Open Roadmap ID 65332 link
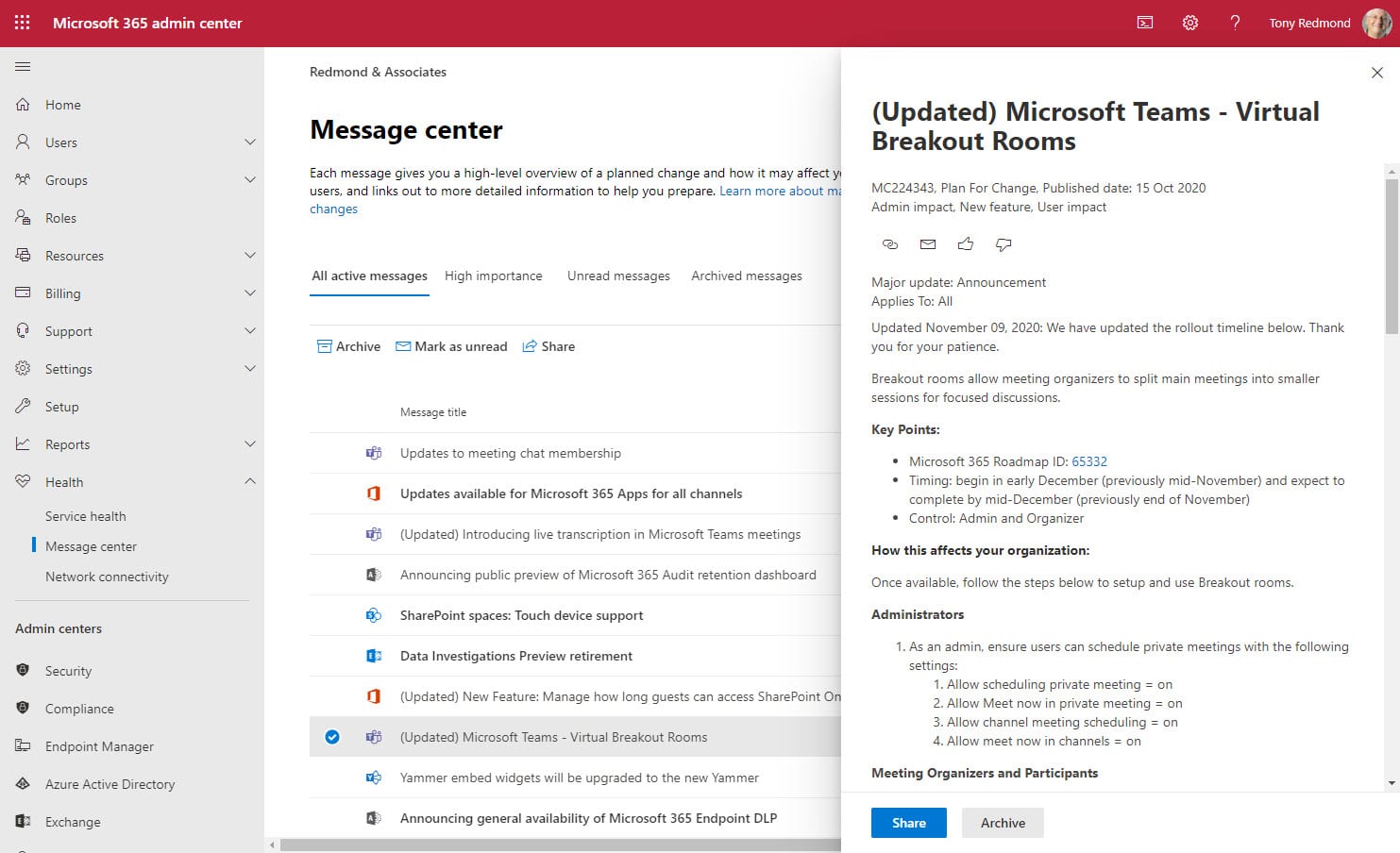This screenshot has height=853, width=1400. (1089, 461)
